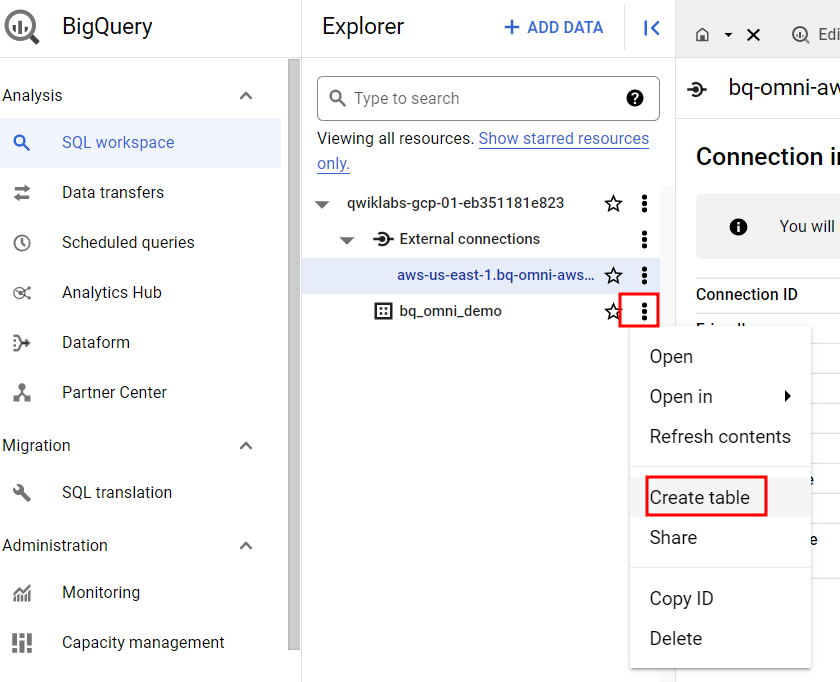
Task: Click the info icon in notice banner
Action: tap(738, 227)
